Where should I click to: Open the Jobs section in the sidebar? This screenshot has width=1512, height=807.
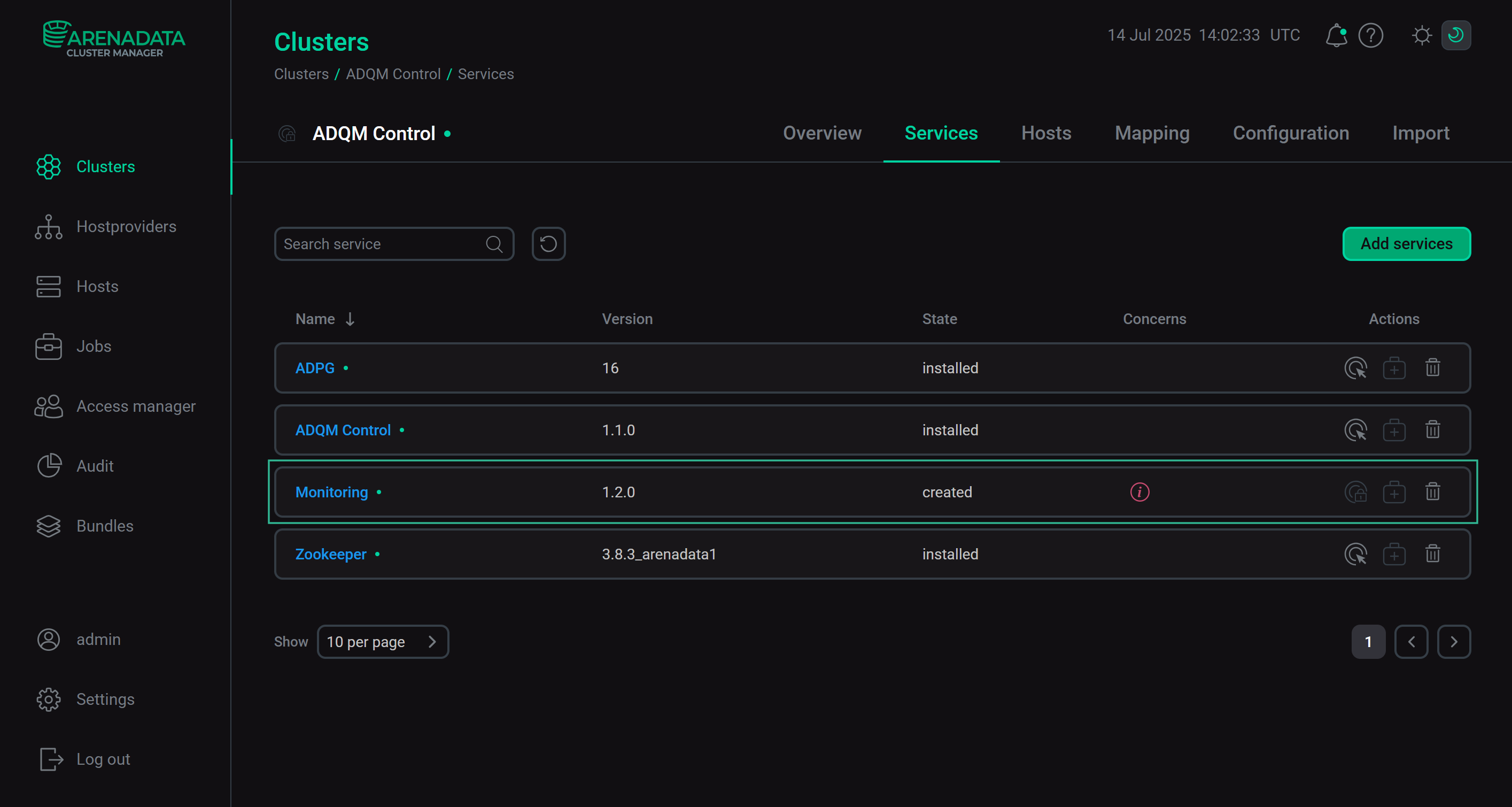(x=94, y=347)
